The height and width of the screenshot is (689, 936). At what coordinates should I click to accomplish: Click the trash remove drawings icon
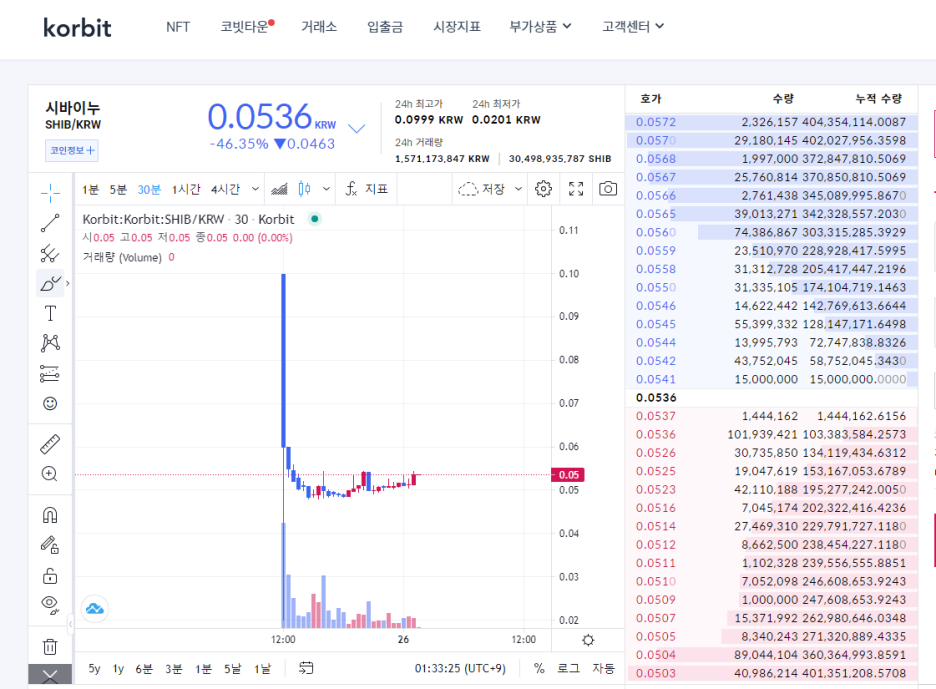(x=50, y=647)
